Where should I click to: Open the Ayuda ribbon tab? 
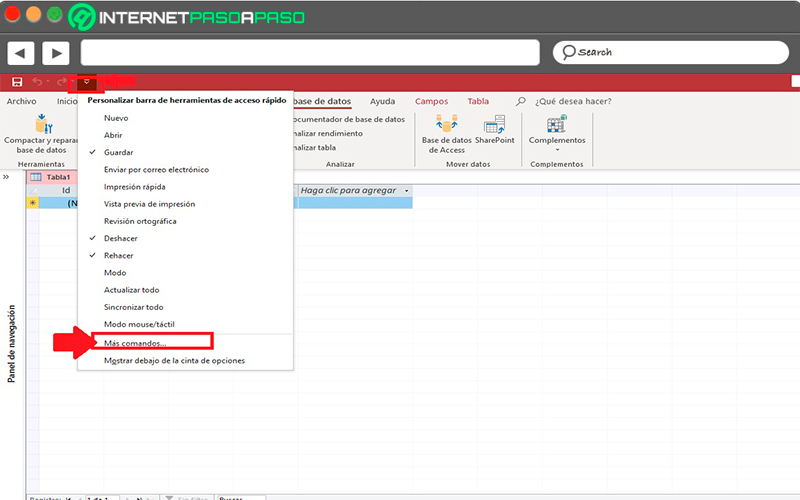(x=382, y=101)
